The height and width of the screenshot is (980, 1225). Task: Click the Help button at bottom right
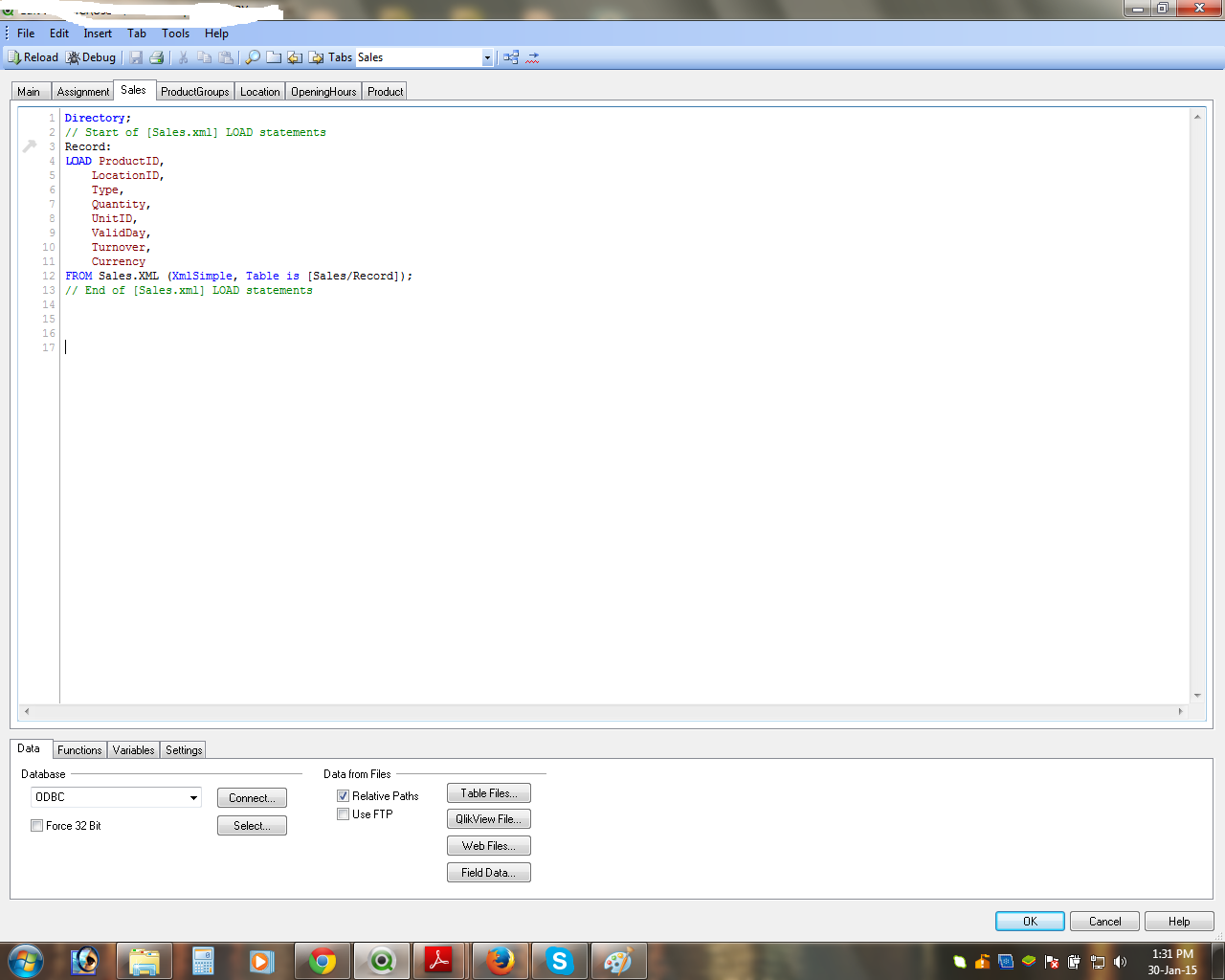coord(1179,922)
